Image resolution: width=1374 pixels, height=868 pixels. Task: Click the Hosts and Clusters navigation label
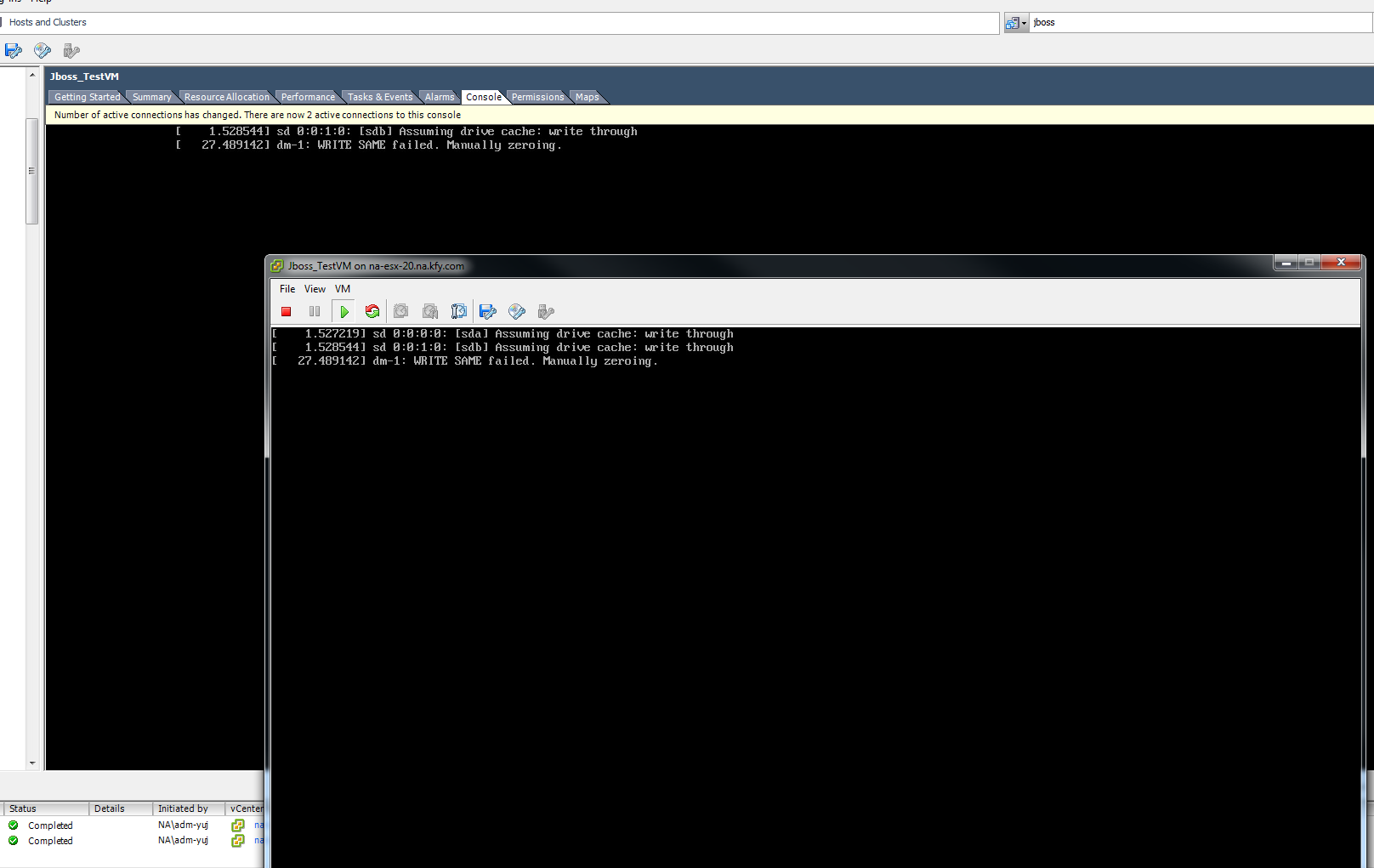click(48, 22)
